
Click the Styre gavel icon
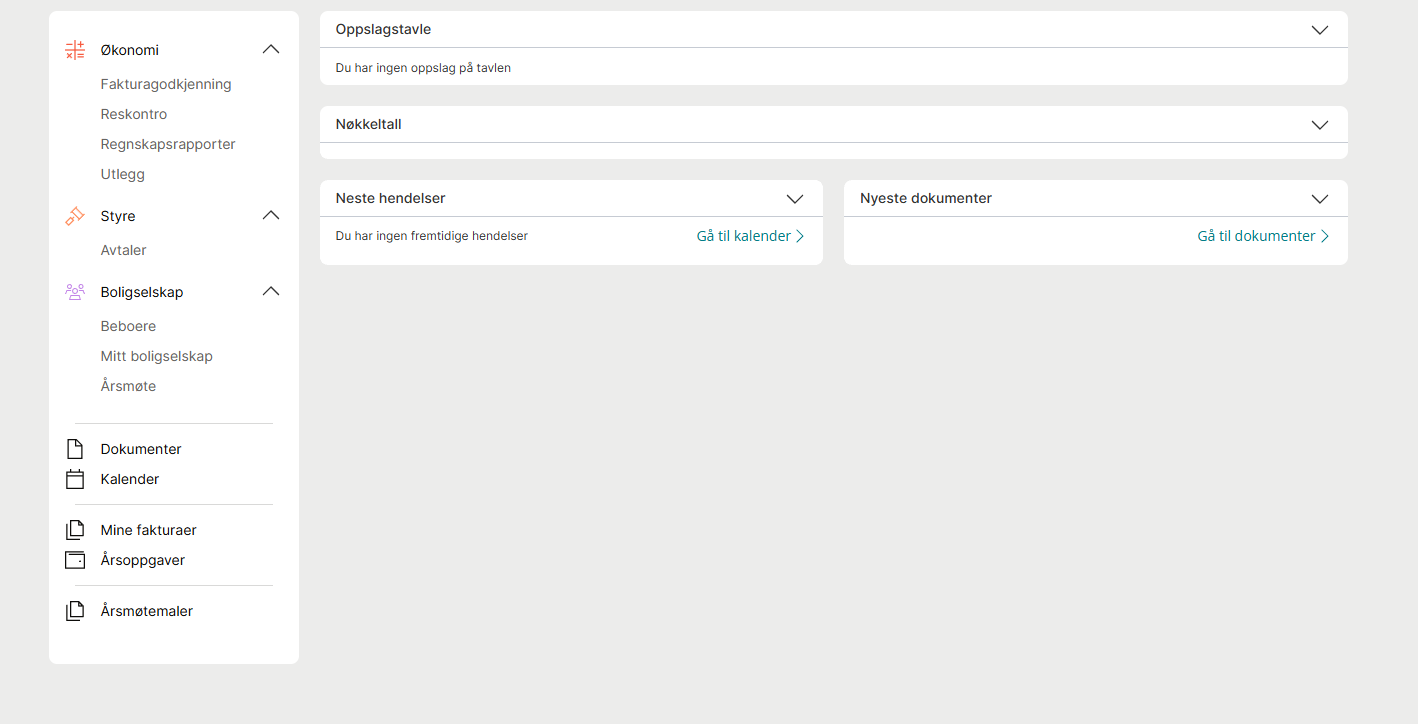pyautogui.click(x=75, y=216)
